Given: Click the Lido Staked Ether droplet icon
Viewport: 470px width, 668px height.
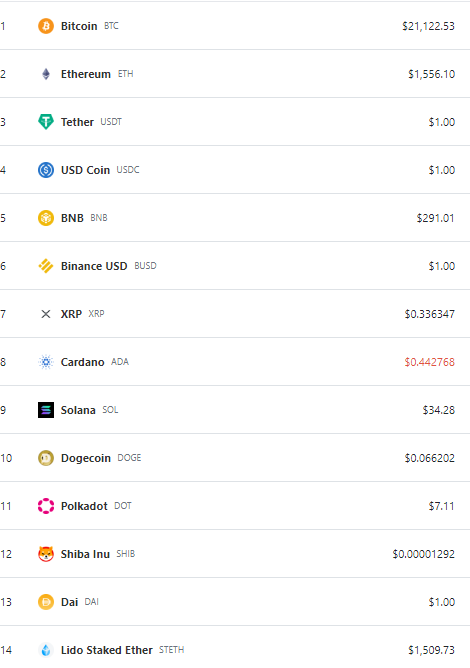Looking at the screenshot, I should [x=46, y=650].
